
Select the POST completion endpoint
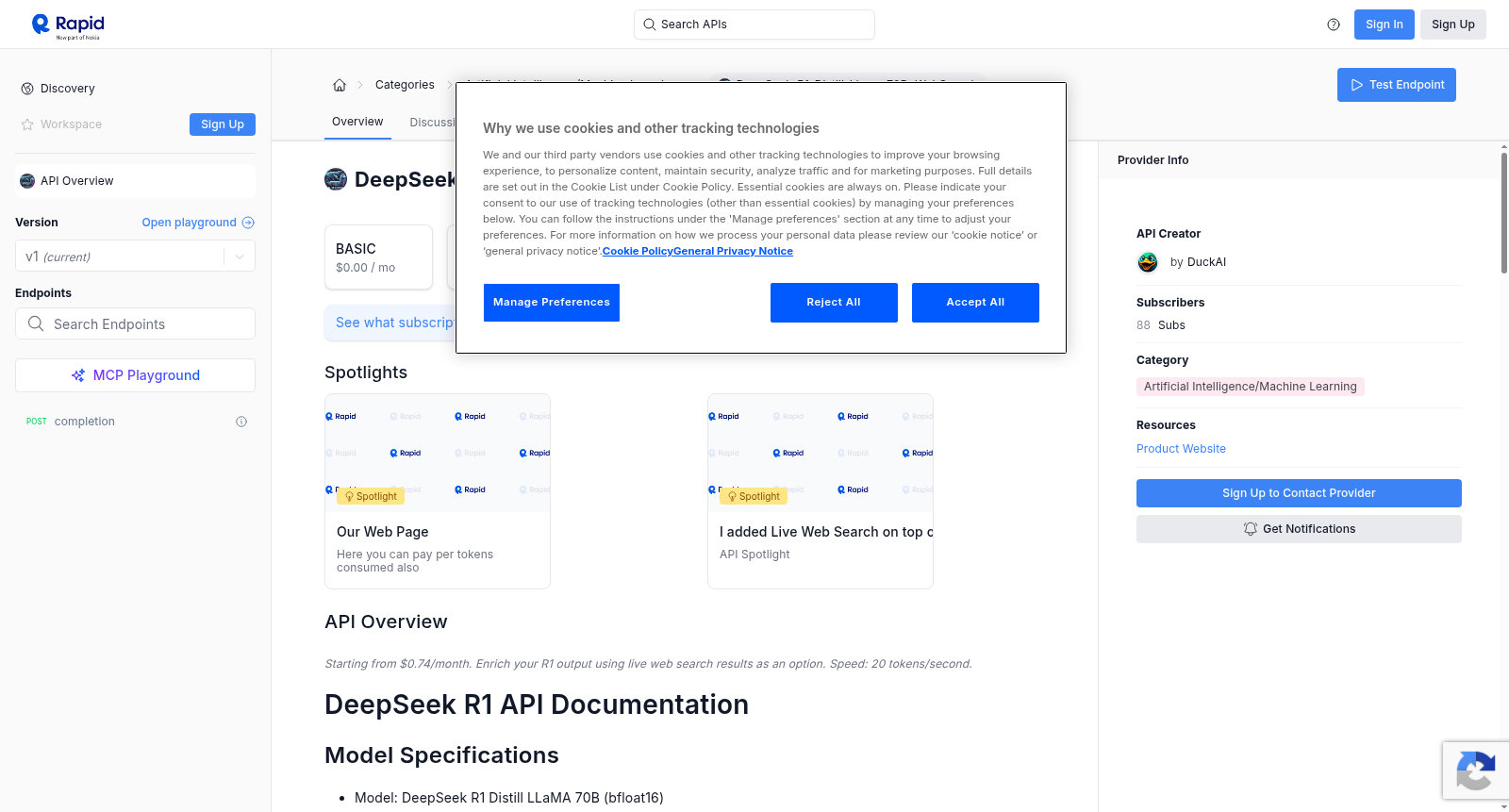[135, 422]
